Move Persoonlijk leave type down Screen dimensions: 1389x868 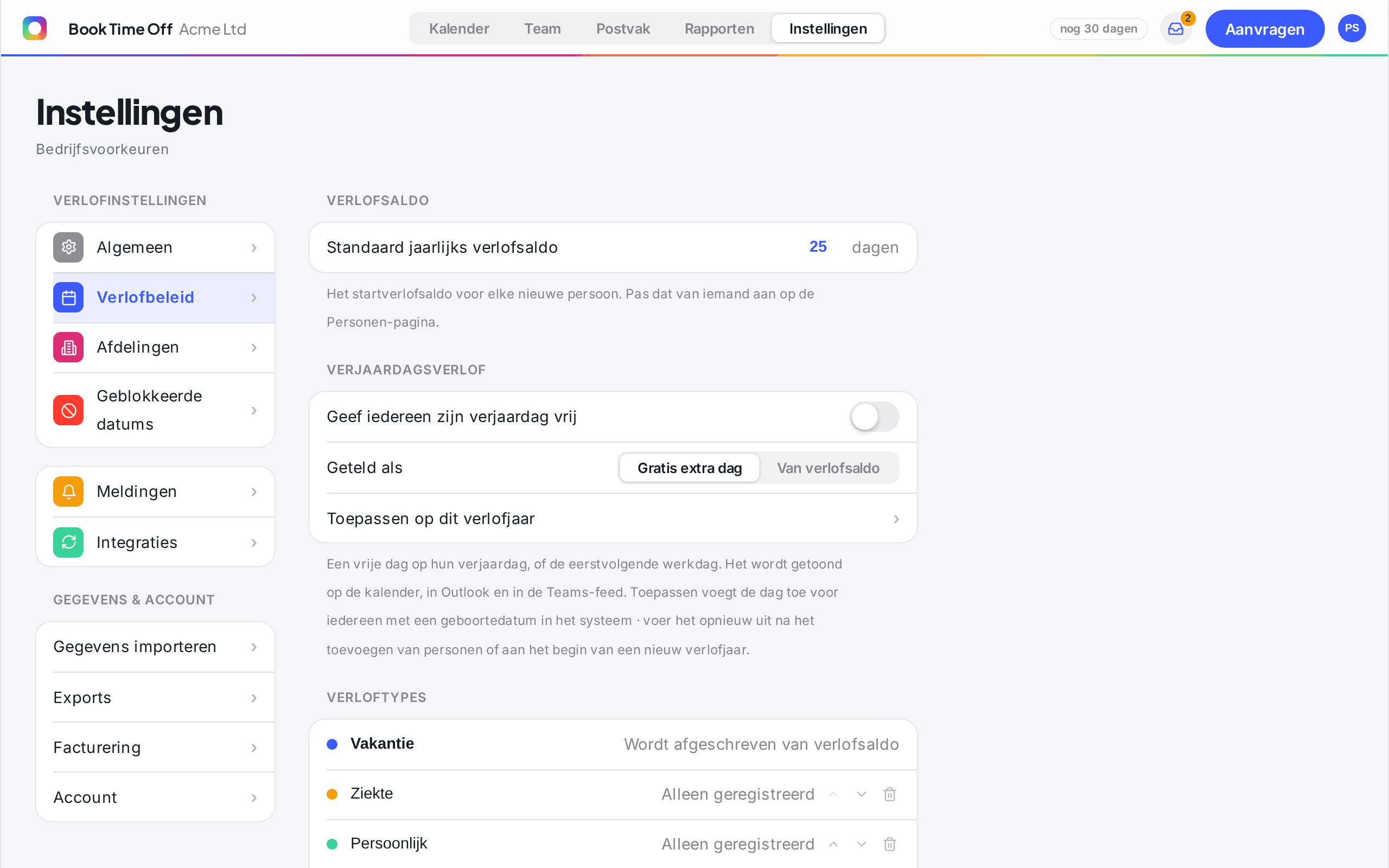pyautogui.click(x=862, y=844)
